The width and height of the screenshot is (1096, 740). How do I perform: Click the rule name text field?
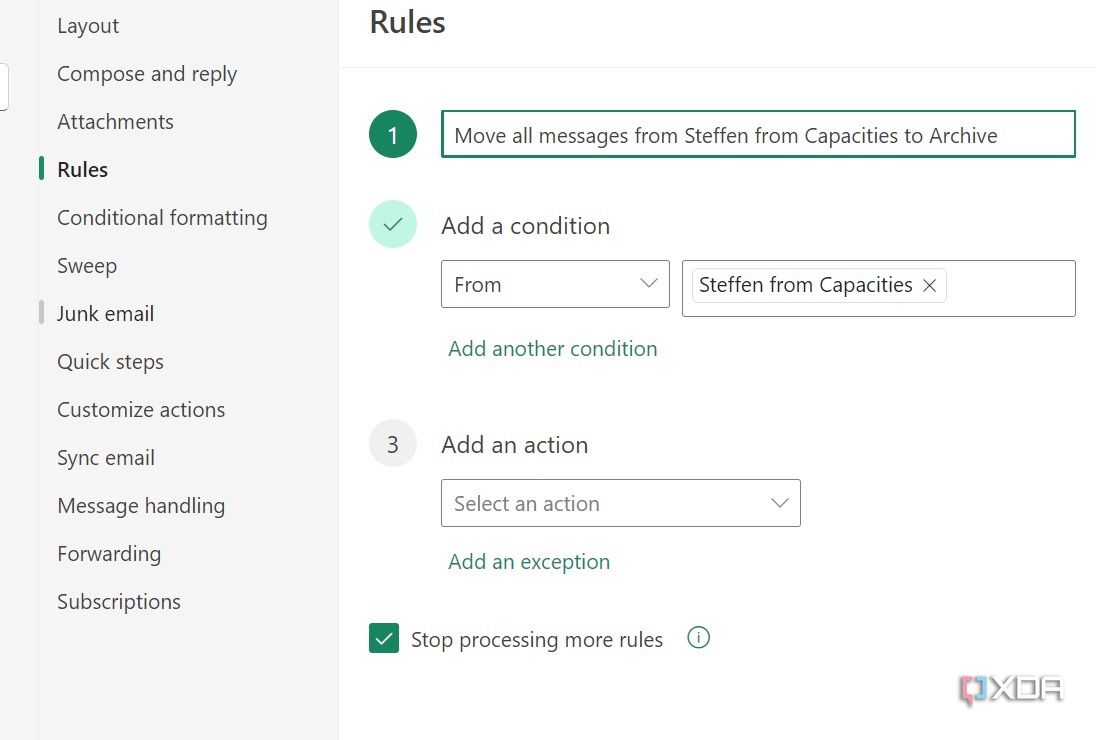pyautogui.click(x=758, y=135)
